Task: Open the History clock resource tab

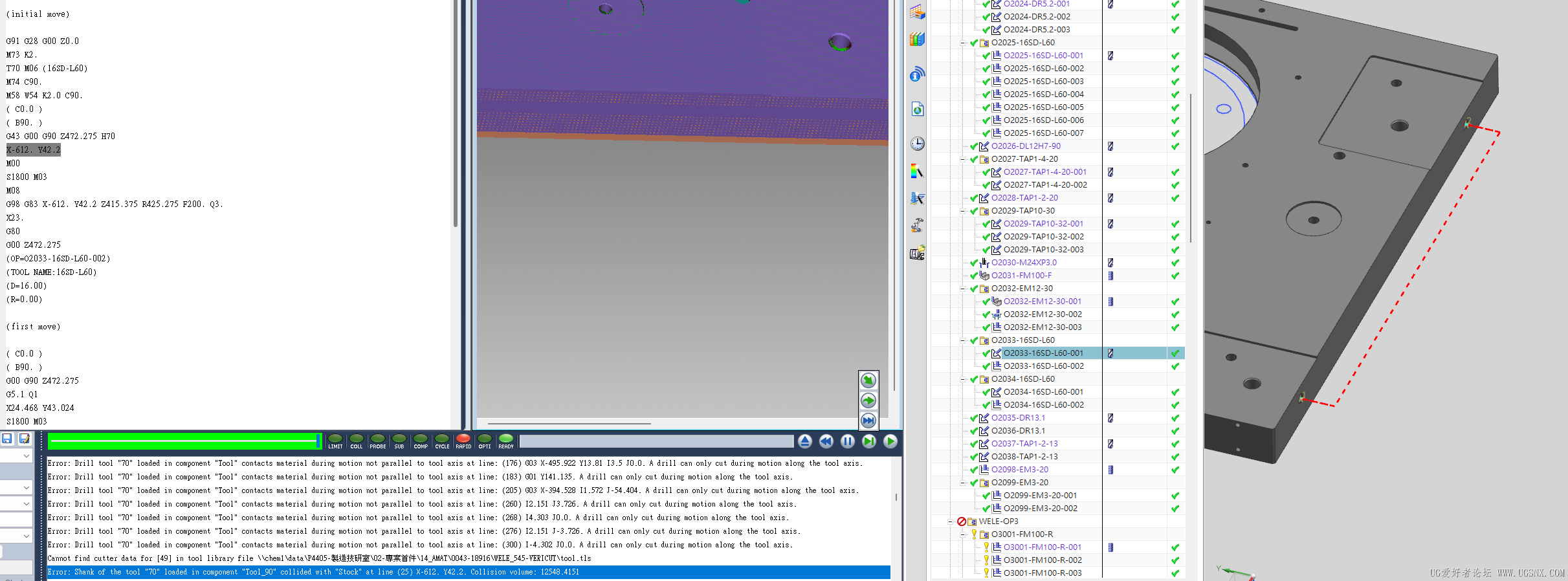Action: pos(917,144)
